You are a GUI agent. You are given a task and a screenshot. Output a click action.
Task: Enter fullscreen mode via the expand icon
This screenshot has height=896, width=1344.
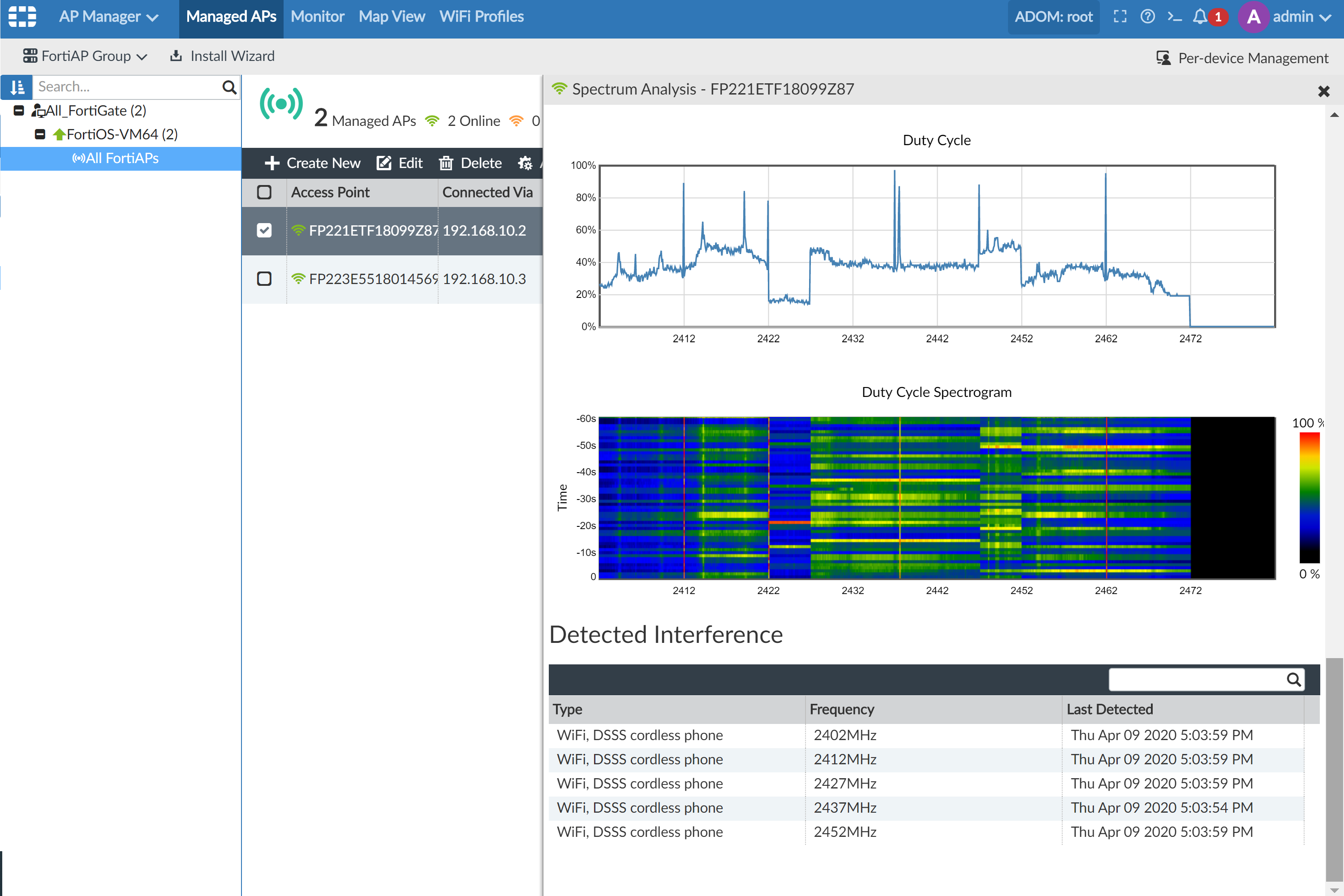tap(1120, 17)
